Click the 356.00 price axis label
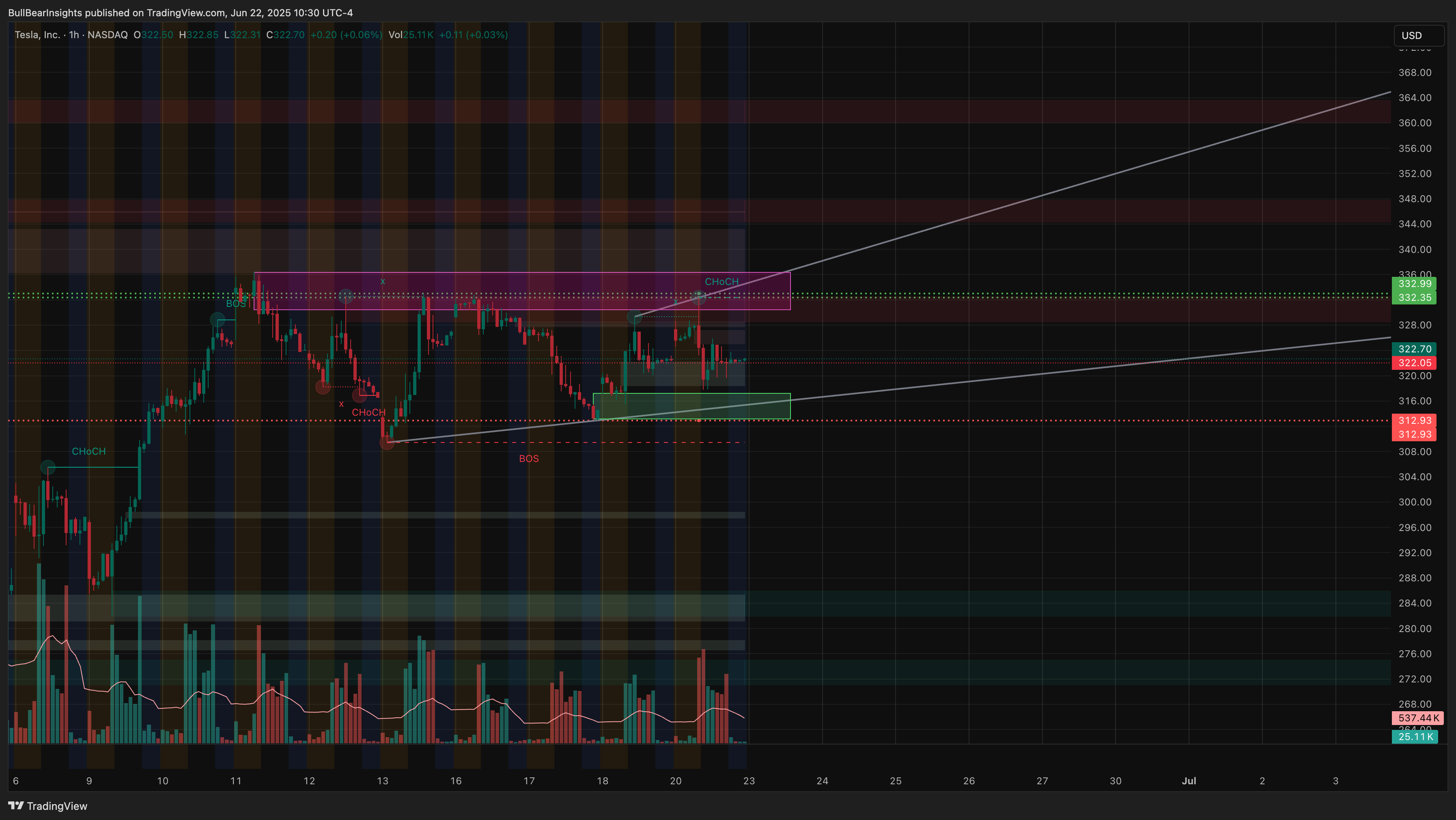This screenshot has width=1456, height=820. [x=1415, y=148]
